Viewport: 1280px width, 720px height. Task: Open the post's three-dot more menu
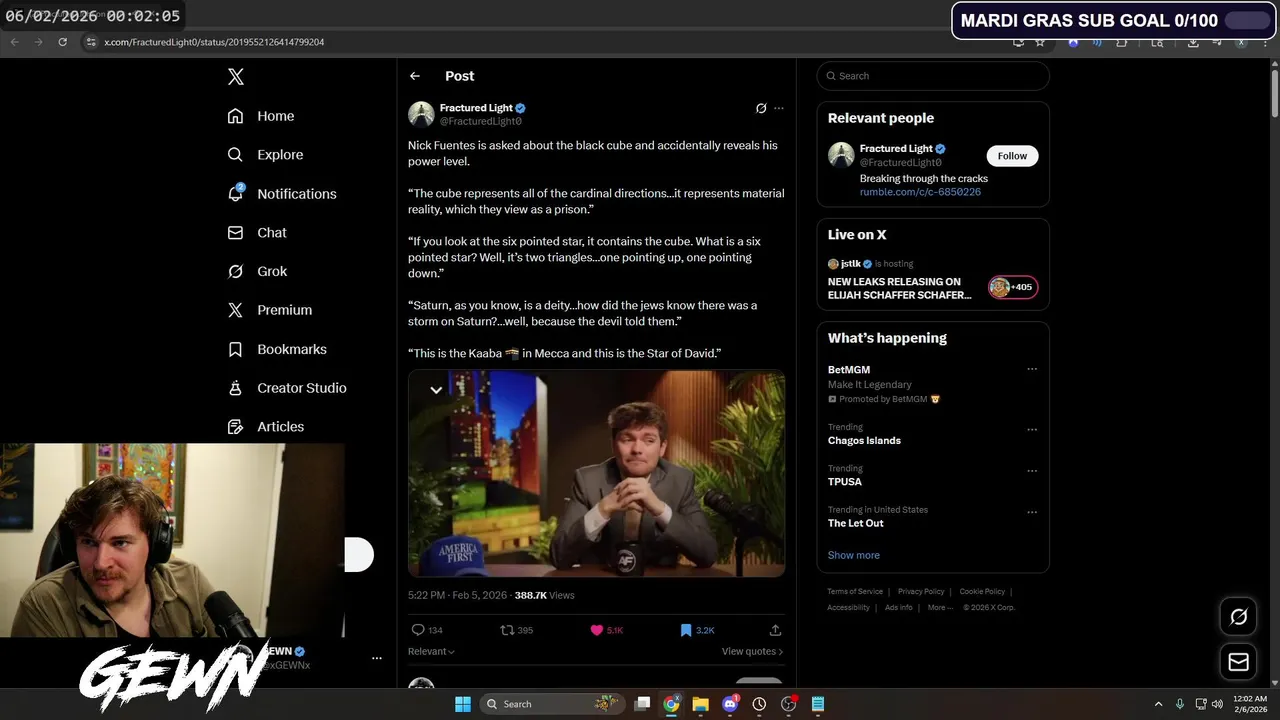click(x=779, y=108)
